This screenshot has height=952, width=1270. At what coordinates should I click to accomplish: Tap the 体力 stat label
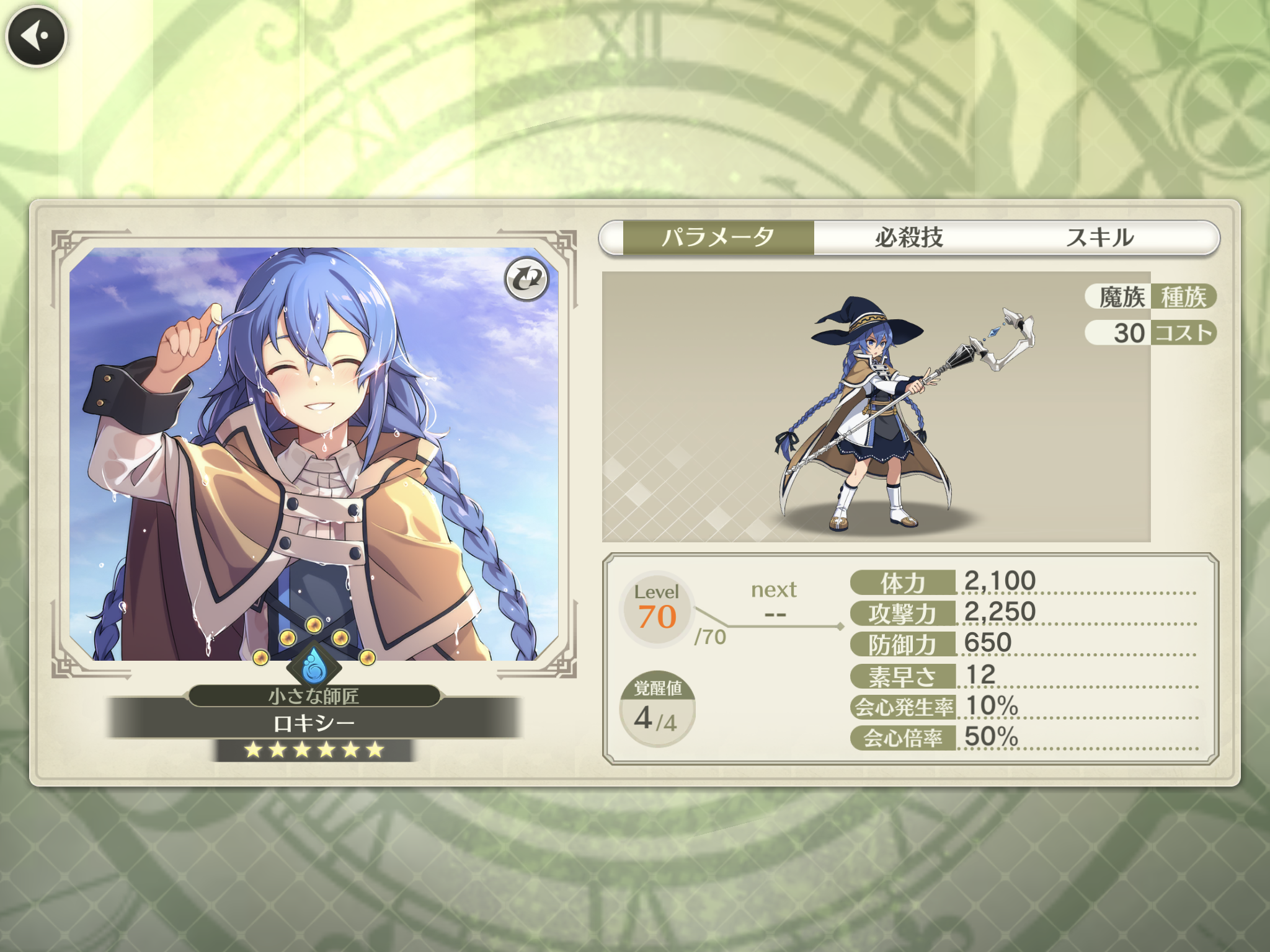(x=903, y=583)
